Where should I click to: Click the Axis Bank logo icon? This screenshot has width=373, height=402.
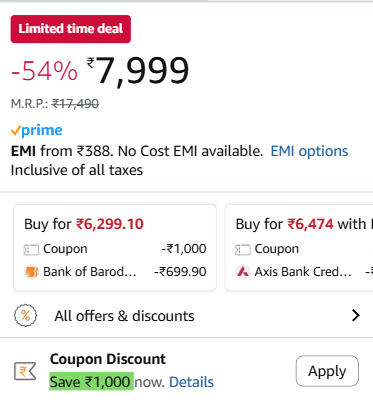pos(243,272)
